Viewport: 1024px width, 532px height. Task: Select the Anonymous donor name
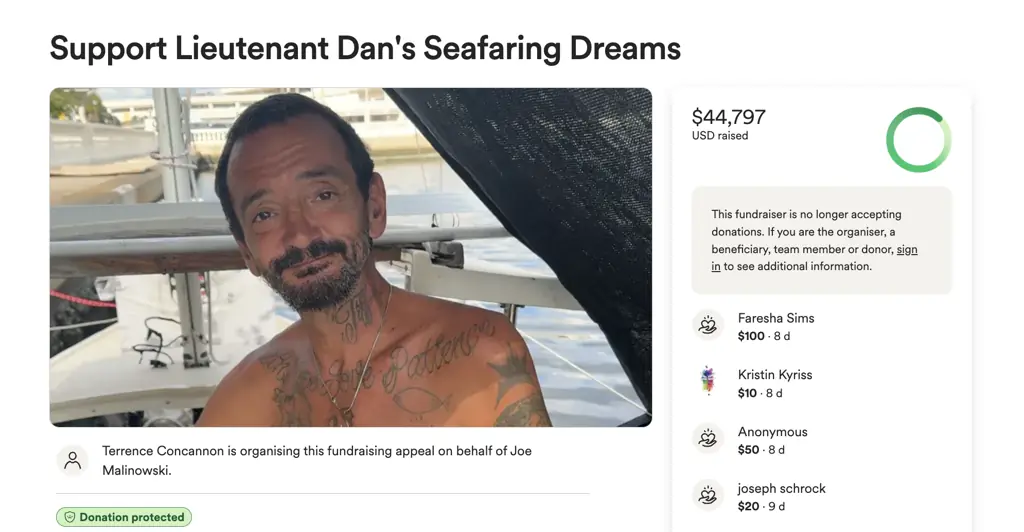pyautogui.click(x=772, y=432)
